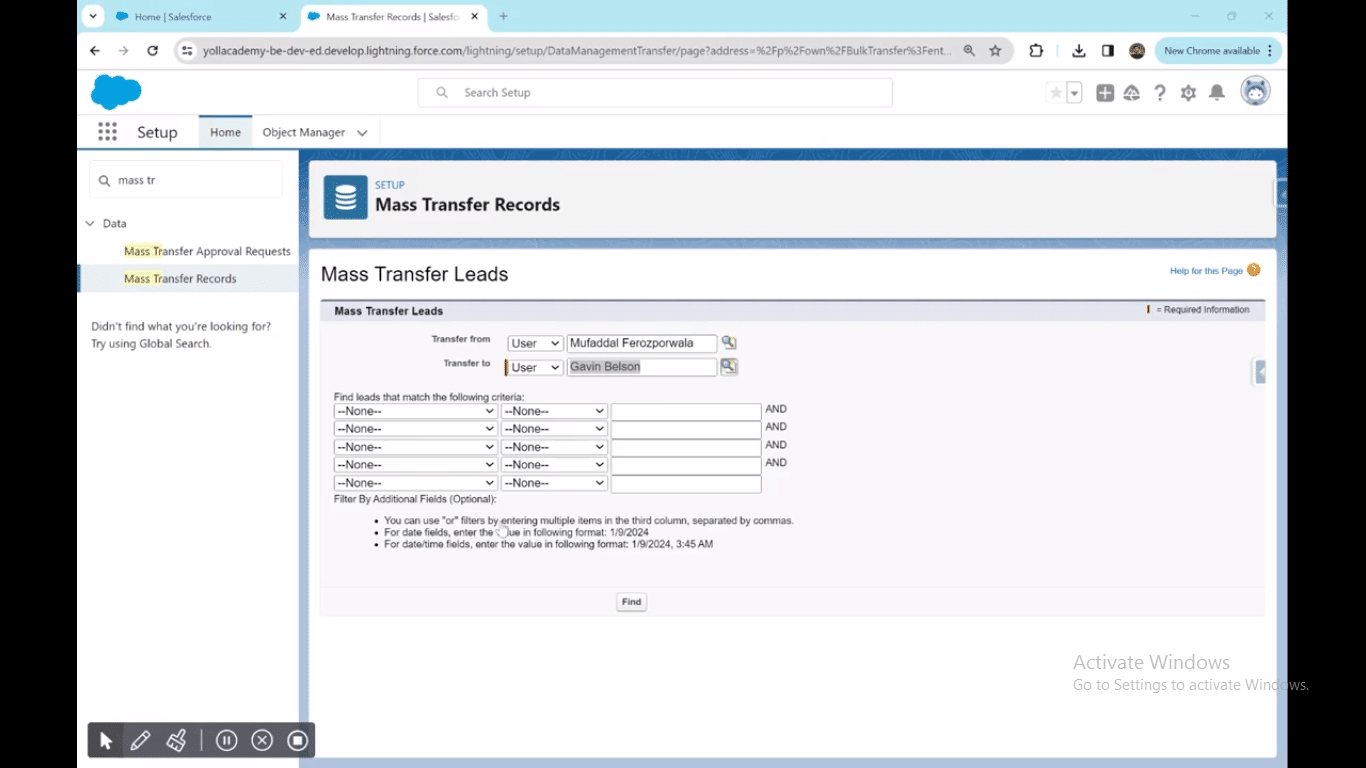The image size is (1366, 768).
Task: Select the pointer tool in recorder toolbar
Action: point(106,740)
